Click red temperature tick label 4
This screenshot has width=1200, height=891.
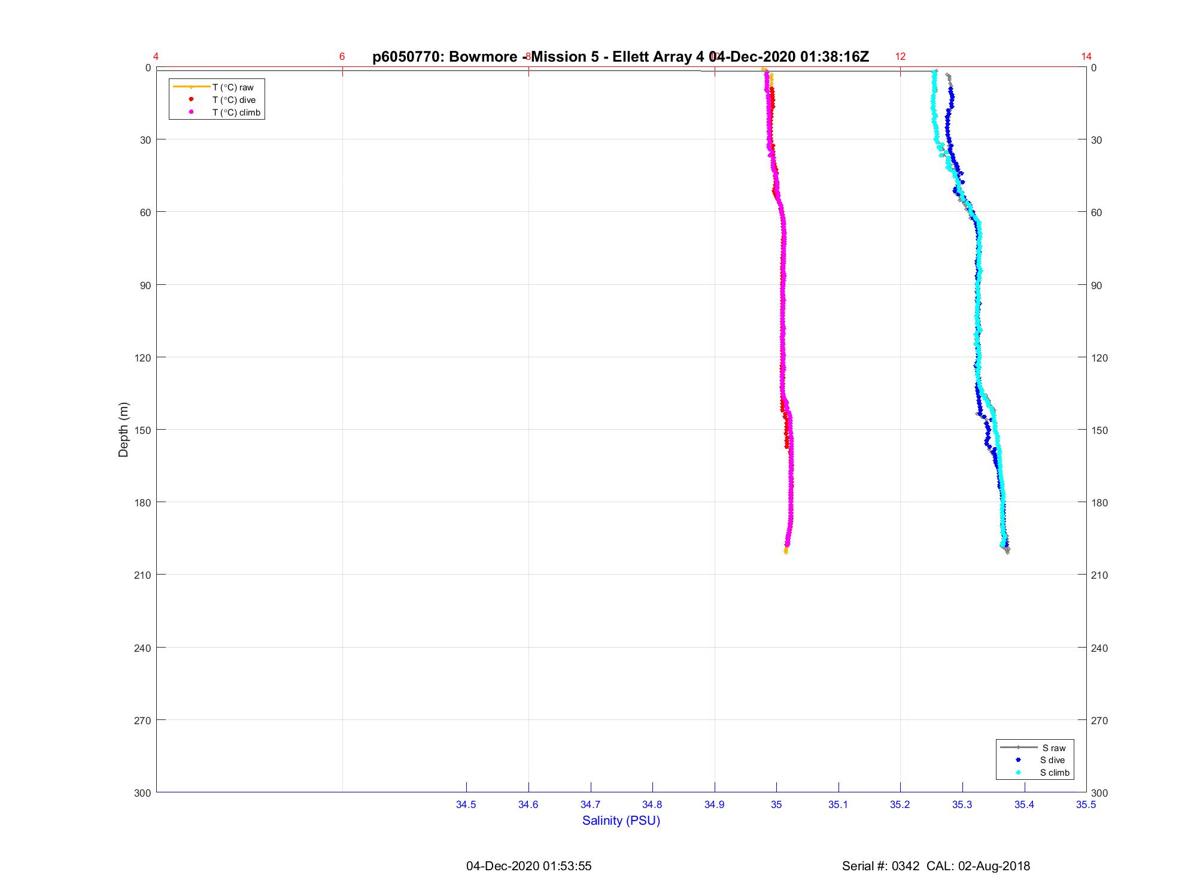(156, 57)
